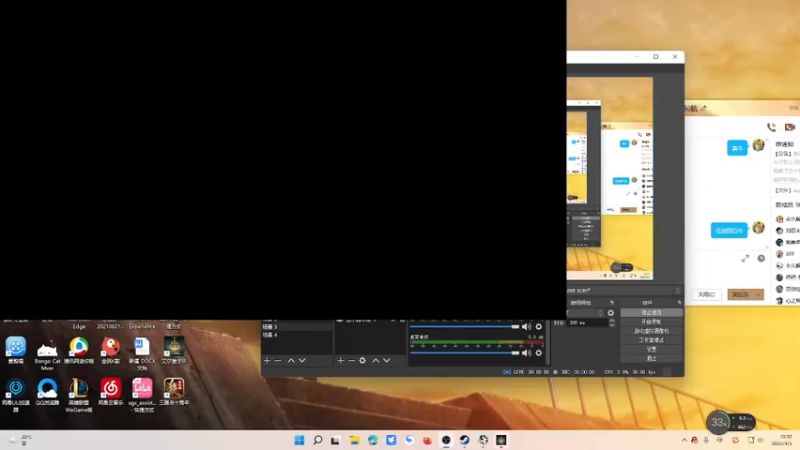This screenshot has height=450, width=800.
Task: Click the fourth OBS controls button
Action: (x=652, y=340)
